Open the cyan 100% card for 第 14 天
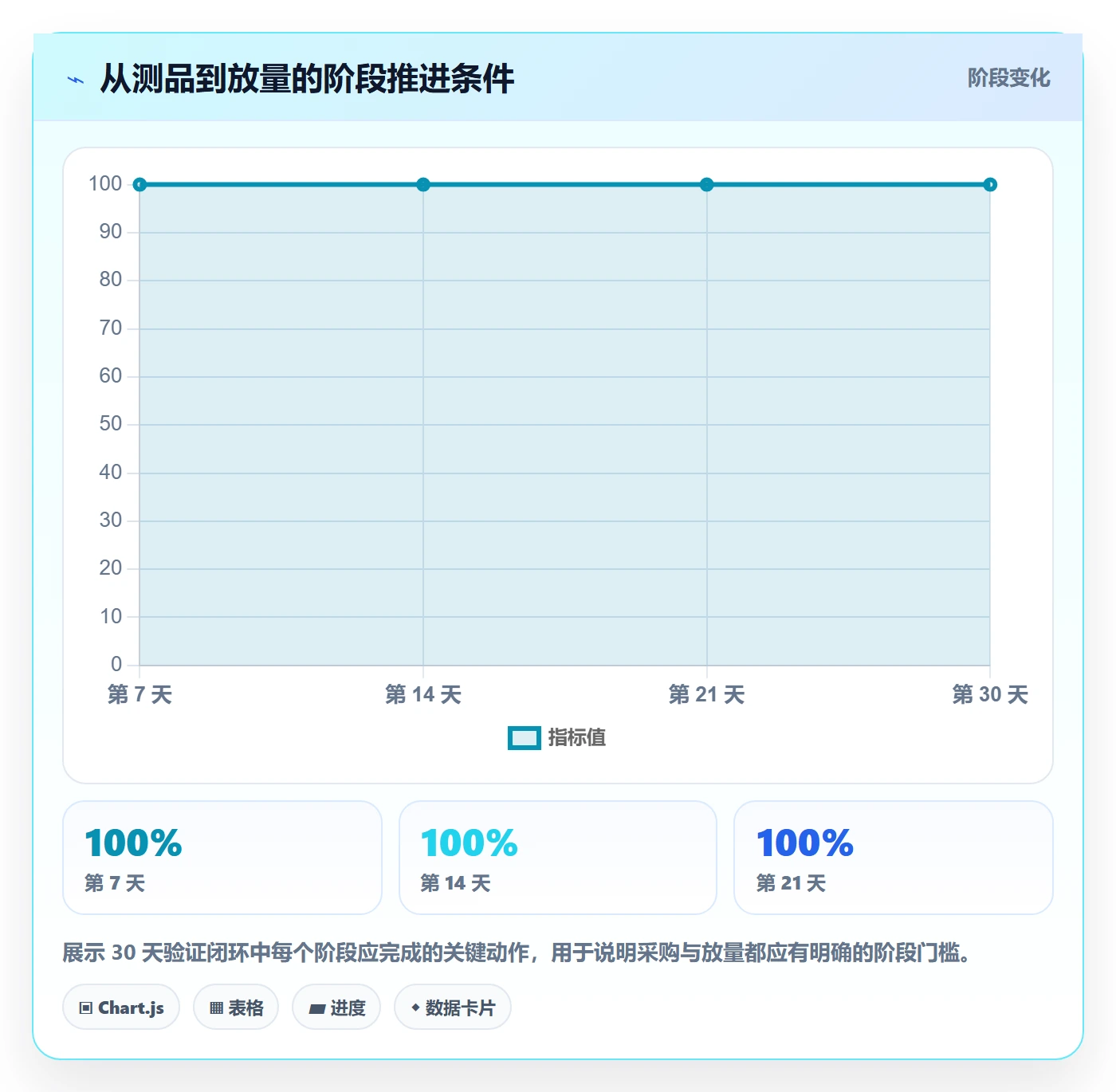The image size is (1116, 1092). click(x=558, y=858)
